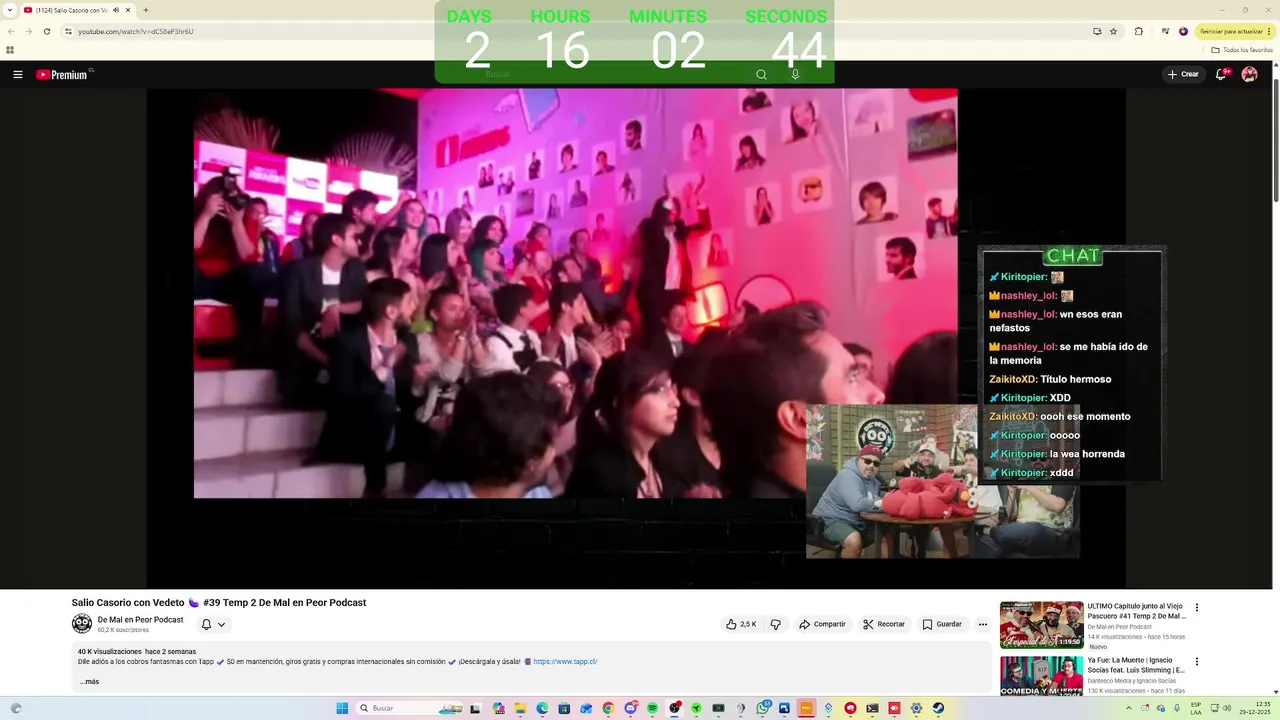Dislike the video with thumbs-down button

[775, 624]
